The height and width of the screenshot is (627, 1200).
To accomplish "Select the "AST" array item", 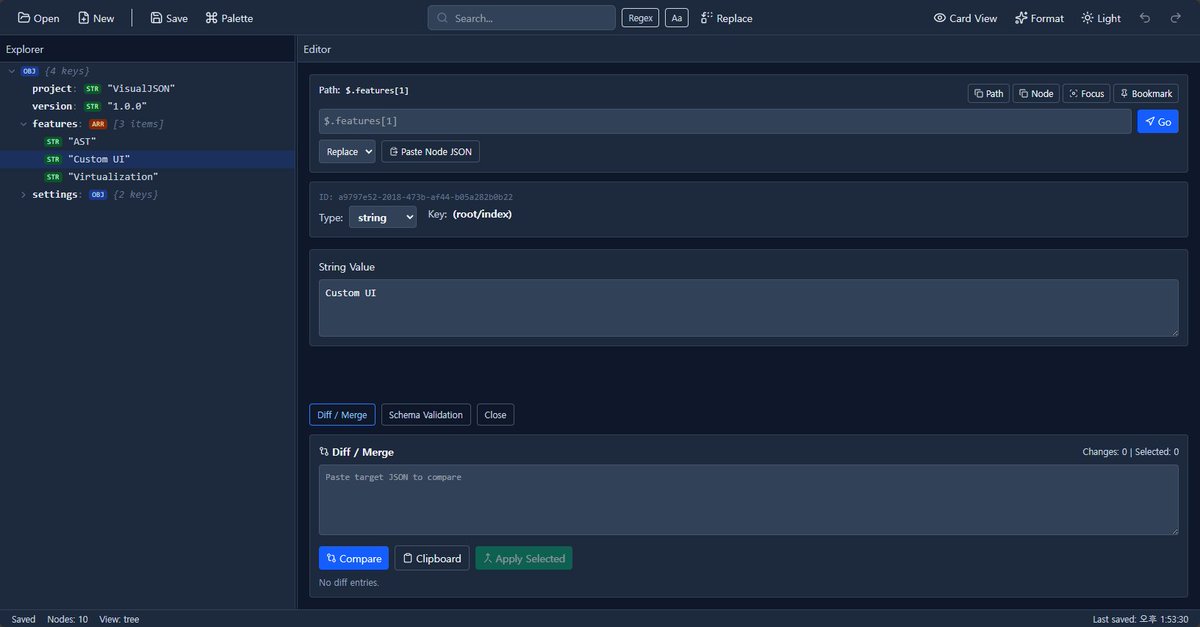I will [147, 142].
